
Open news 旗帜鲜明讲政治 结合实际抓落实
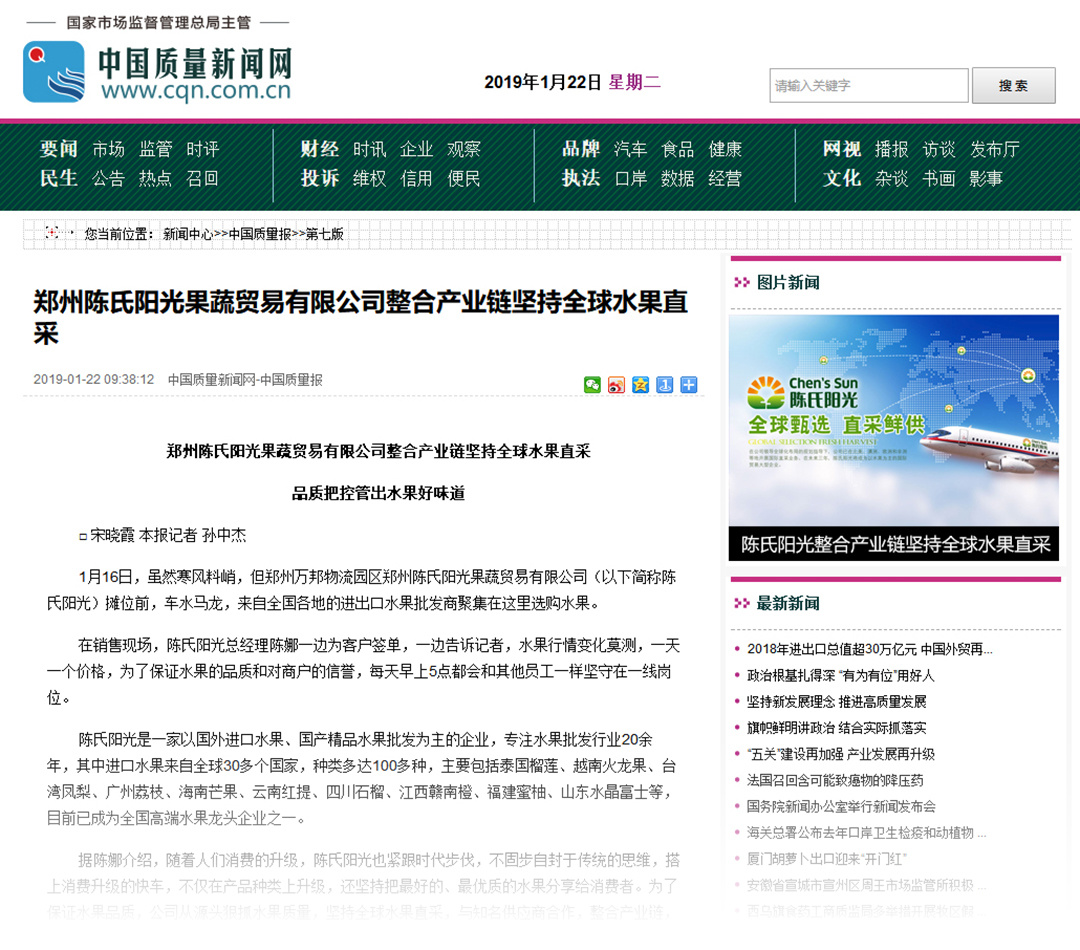tap(836, 727)
